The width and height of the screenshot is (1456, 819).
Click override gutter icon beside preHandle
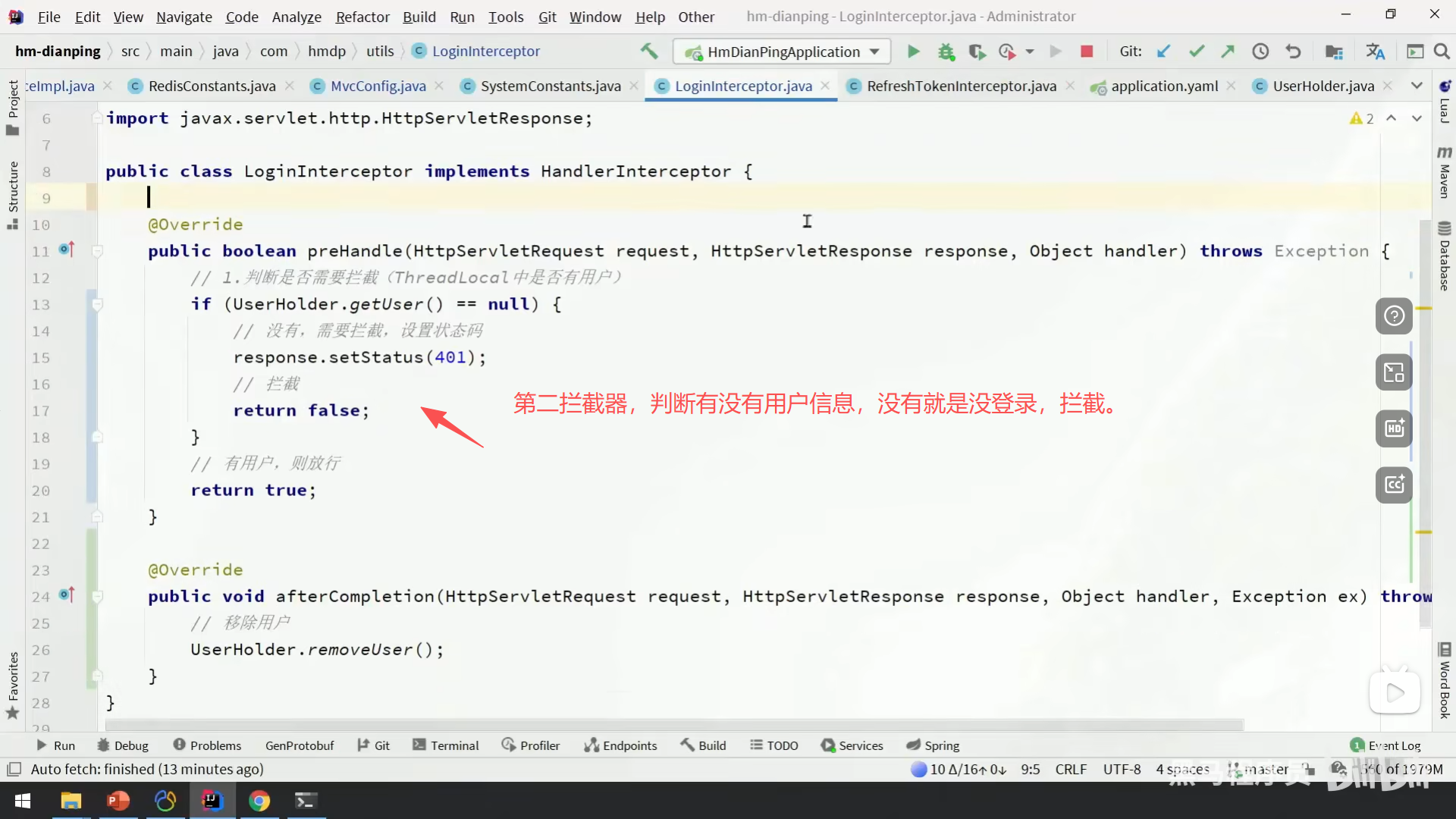(67, 249)
